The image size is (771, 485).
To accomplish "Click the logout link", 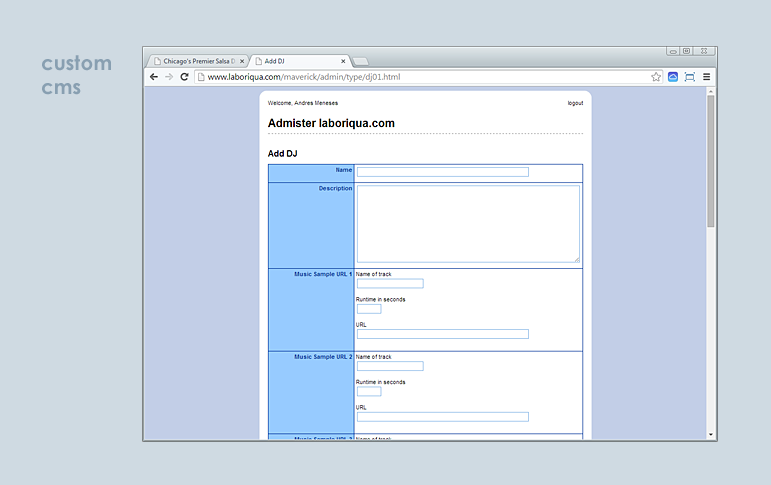I will tap(575, 103).
